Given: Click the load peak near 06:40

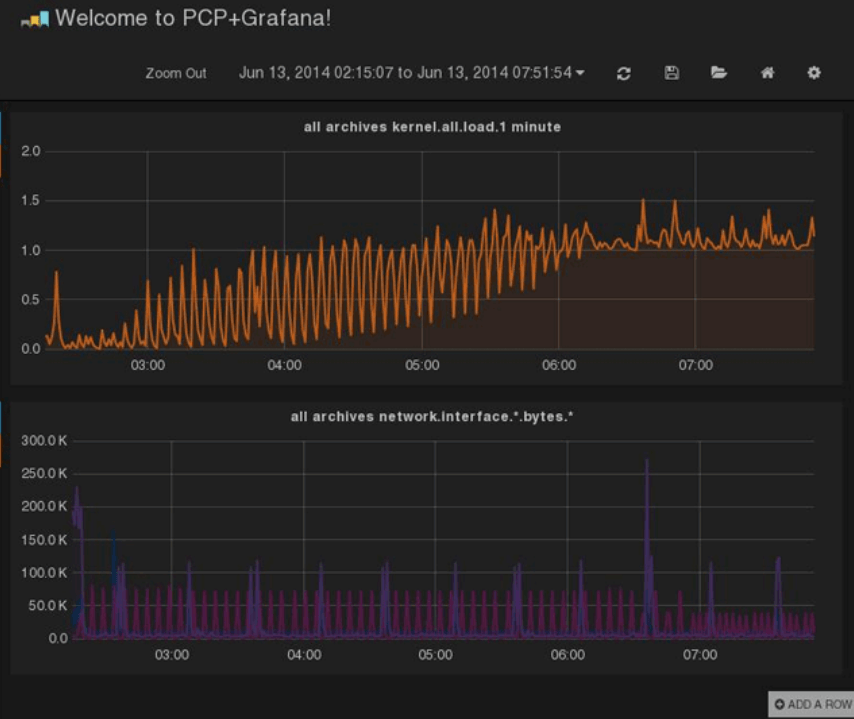Looking at the screenshot, I should coord(643,202).
